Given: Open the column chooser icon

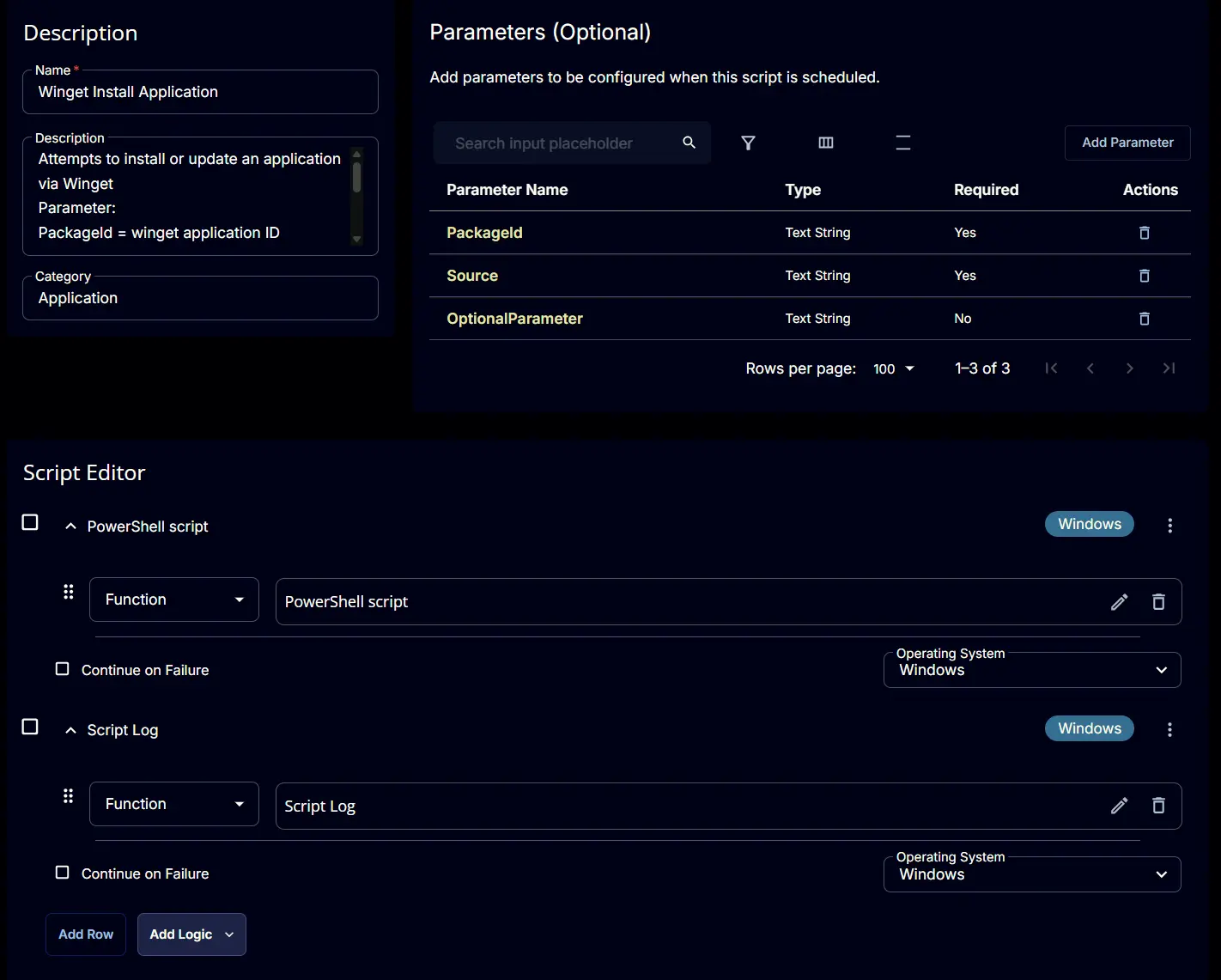Looking at the screenshot, I should [x=826, y=143].
